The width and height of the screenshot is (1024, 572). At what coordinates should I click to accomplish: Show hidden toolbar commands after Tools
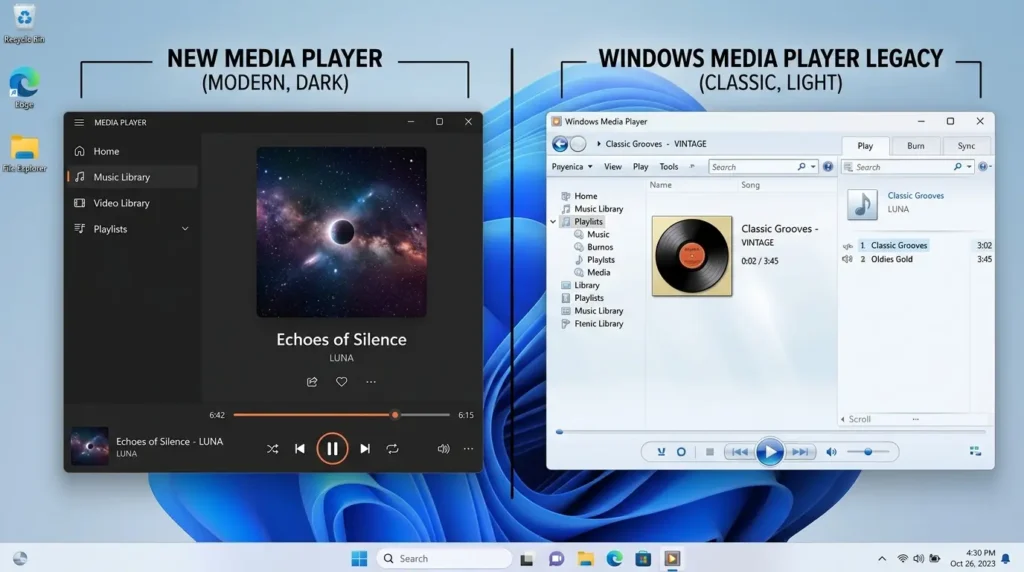[692, 167]
